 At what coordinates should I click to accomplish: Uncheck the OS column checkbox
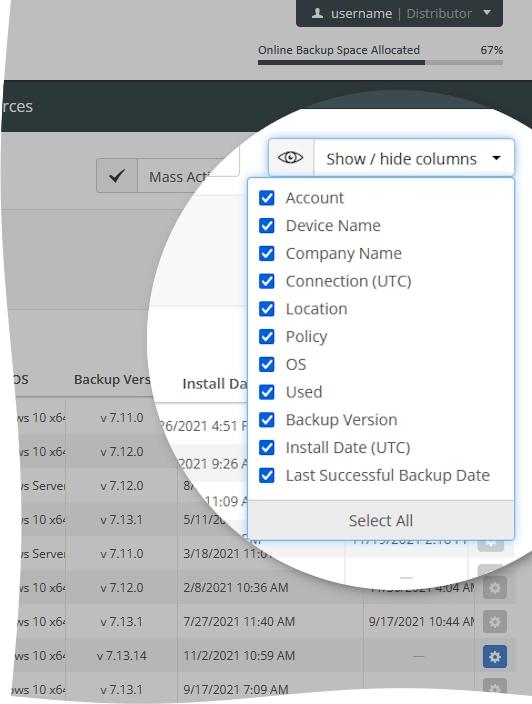267,364
